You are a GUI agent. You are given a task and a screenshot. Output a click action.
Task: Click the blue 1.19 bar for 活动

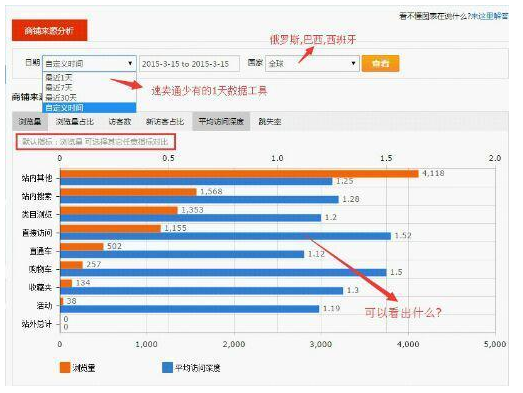[189, 309]
